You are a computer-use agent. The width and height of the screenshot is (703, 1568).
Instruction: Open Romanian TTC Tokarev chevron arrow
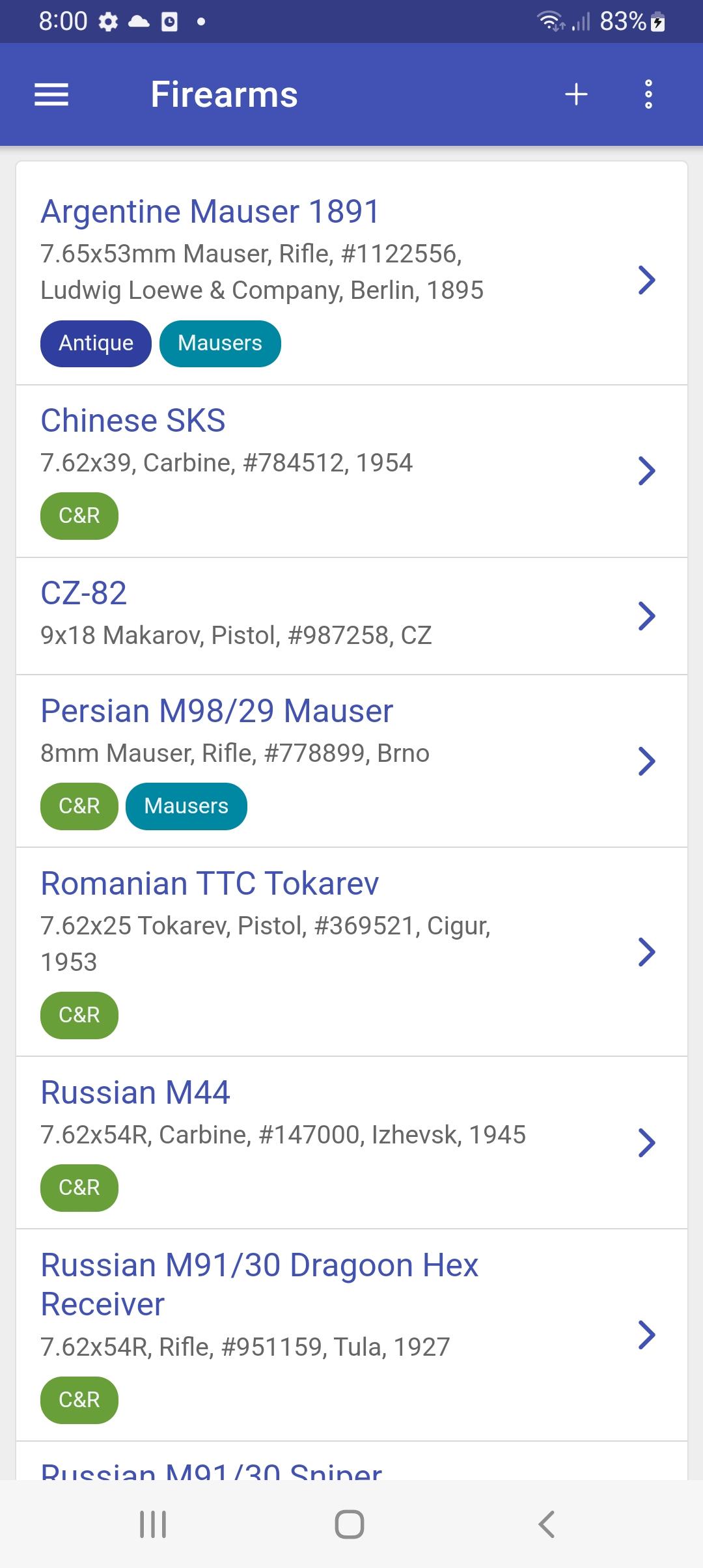pos(646,952)
